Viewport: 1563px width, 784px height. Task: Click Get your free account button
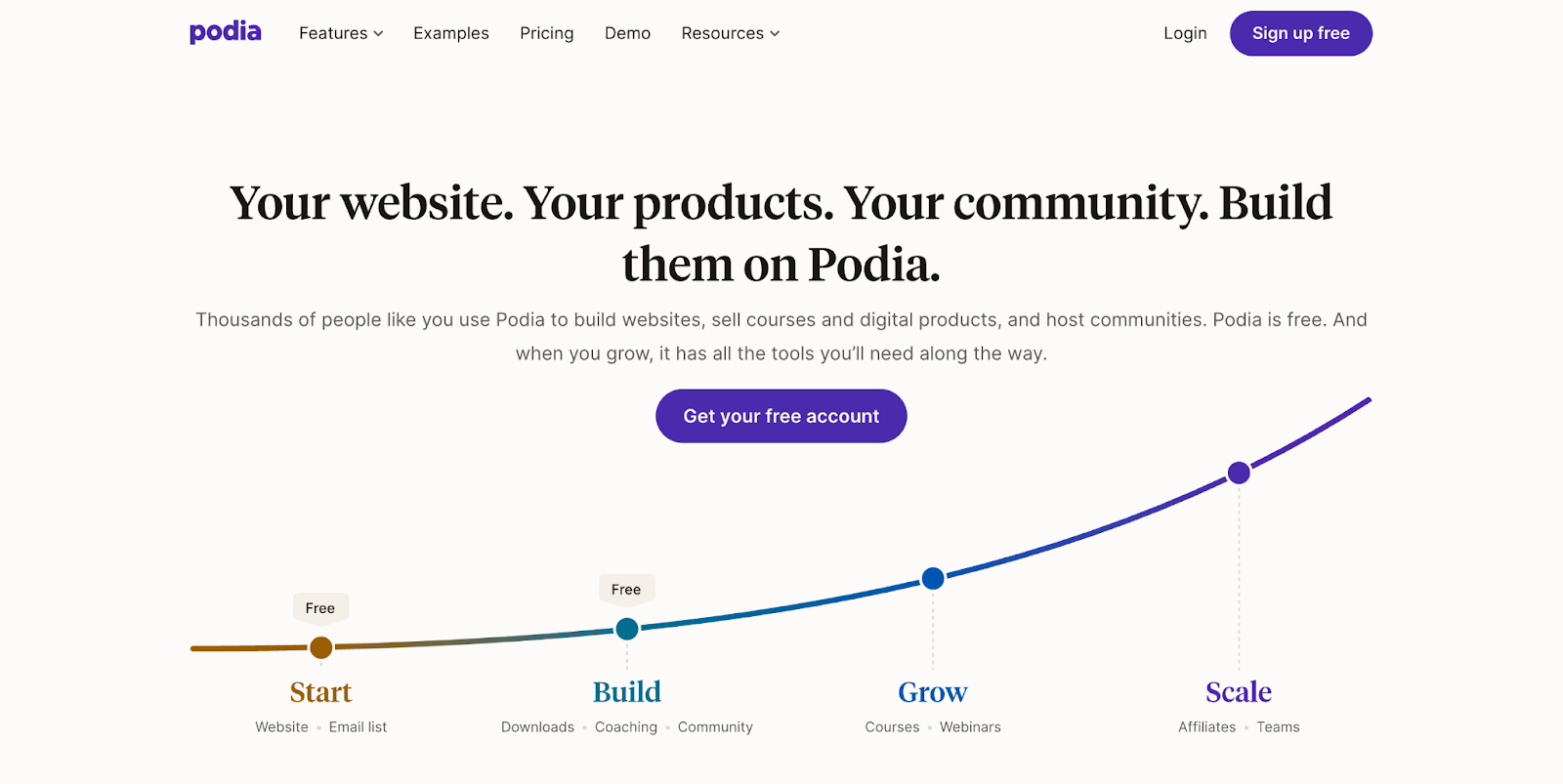(x=781, y=416)
